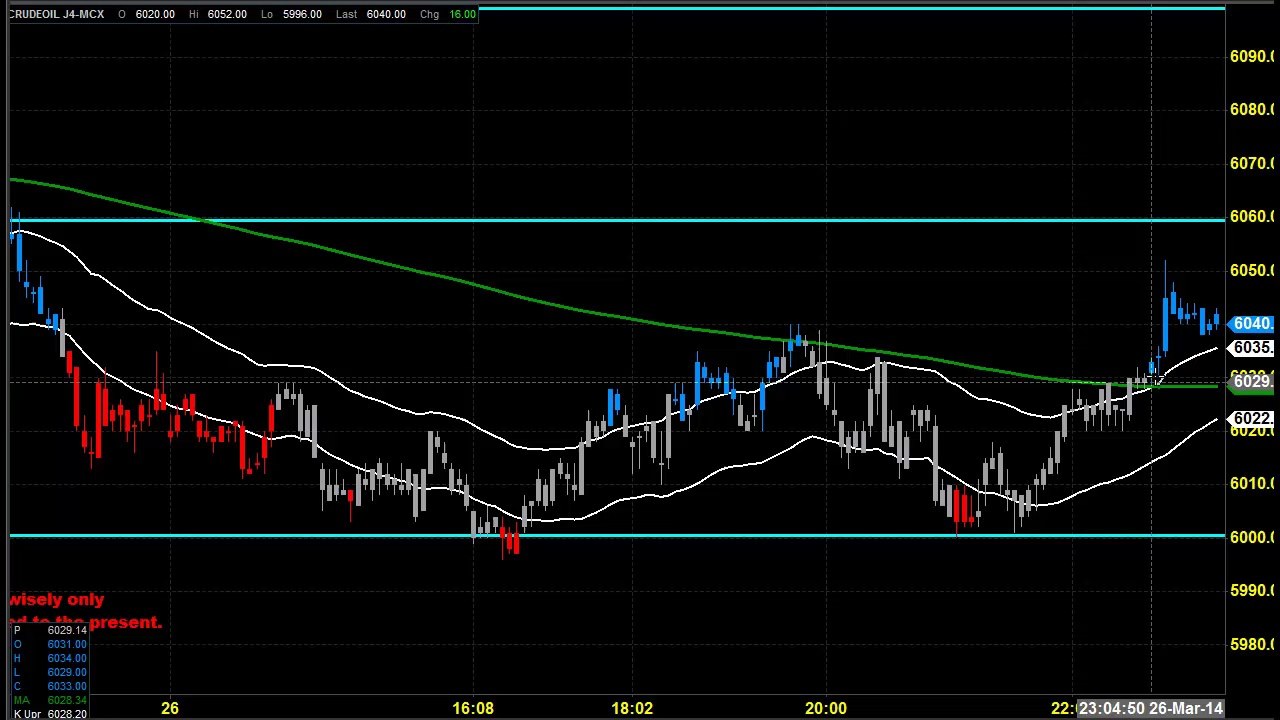Click the H value 6034.00 in data box
This screenshot has width=1280, height=720.
pos(67,658)
